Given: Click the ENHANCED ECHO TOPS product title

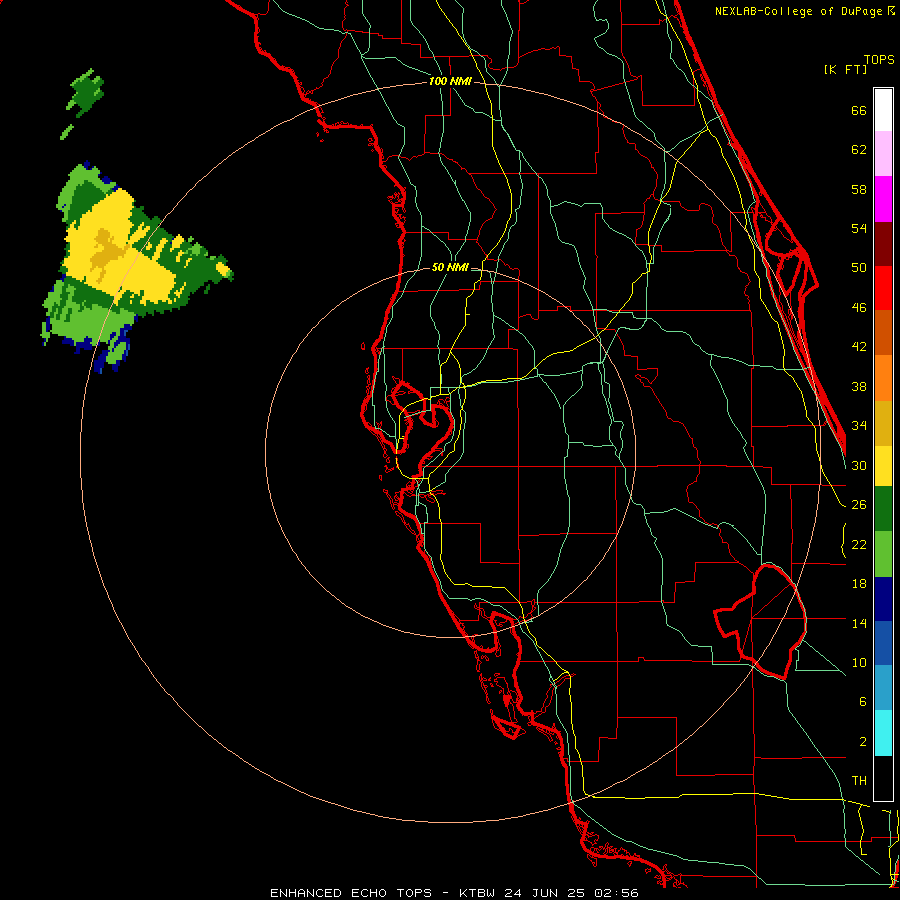Looking at the screenshot, I should click(351, 893).
